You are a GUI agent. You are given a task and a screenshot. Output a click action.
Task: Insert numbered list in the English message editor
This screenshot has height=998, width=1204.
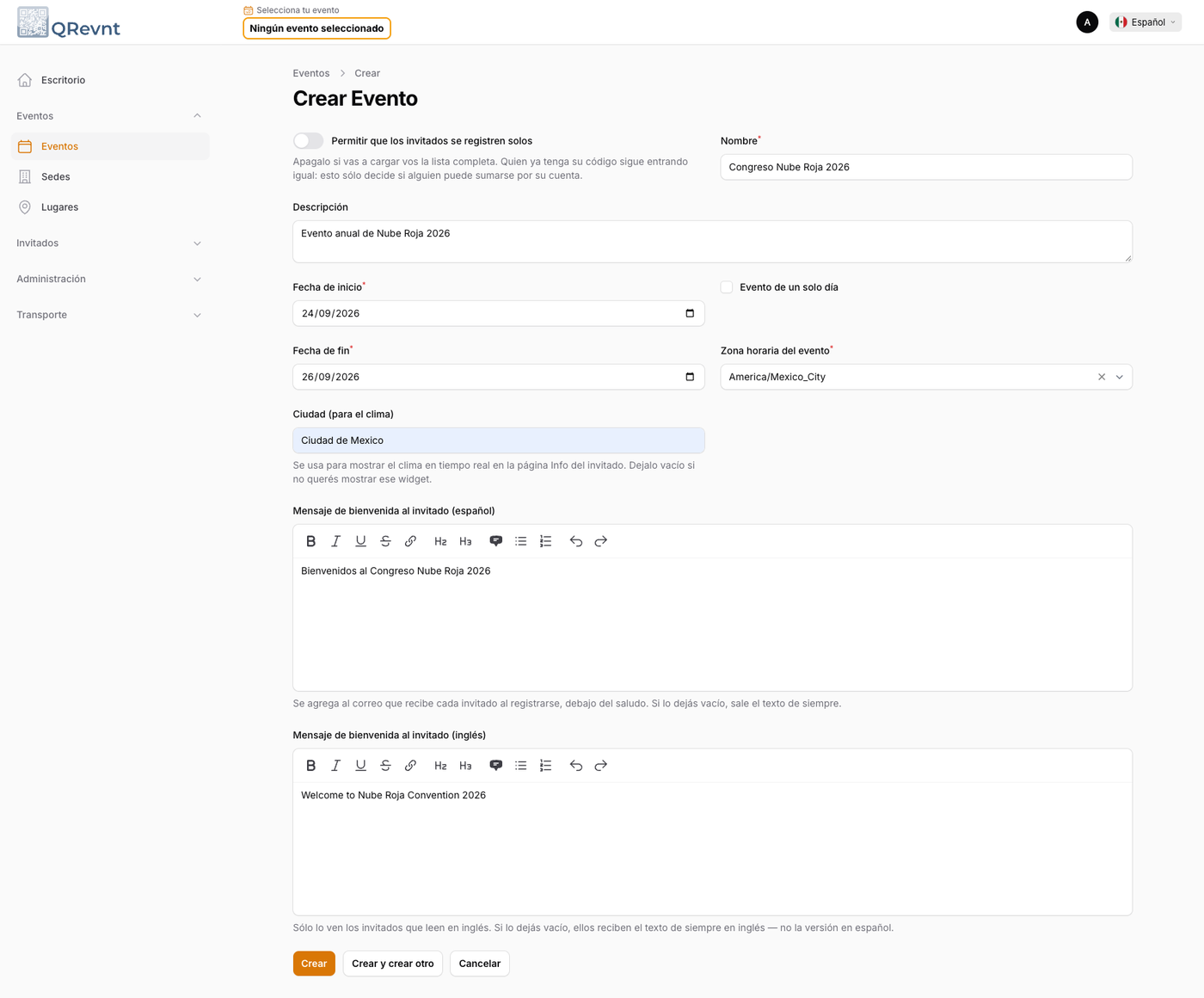click(546, 766)
